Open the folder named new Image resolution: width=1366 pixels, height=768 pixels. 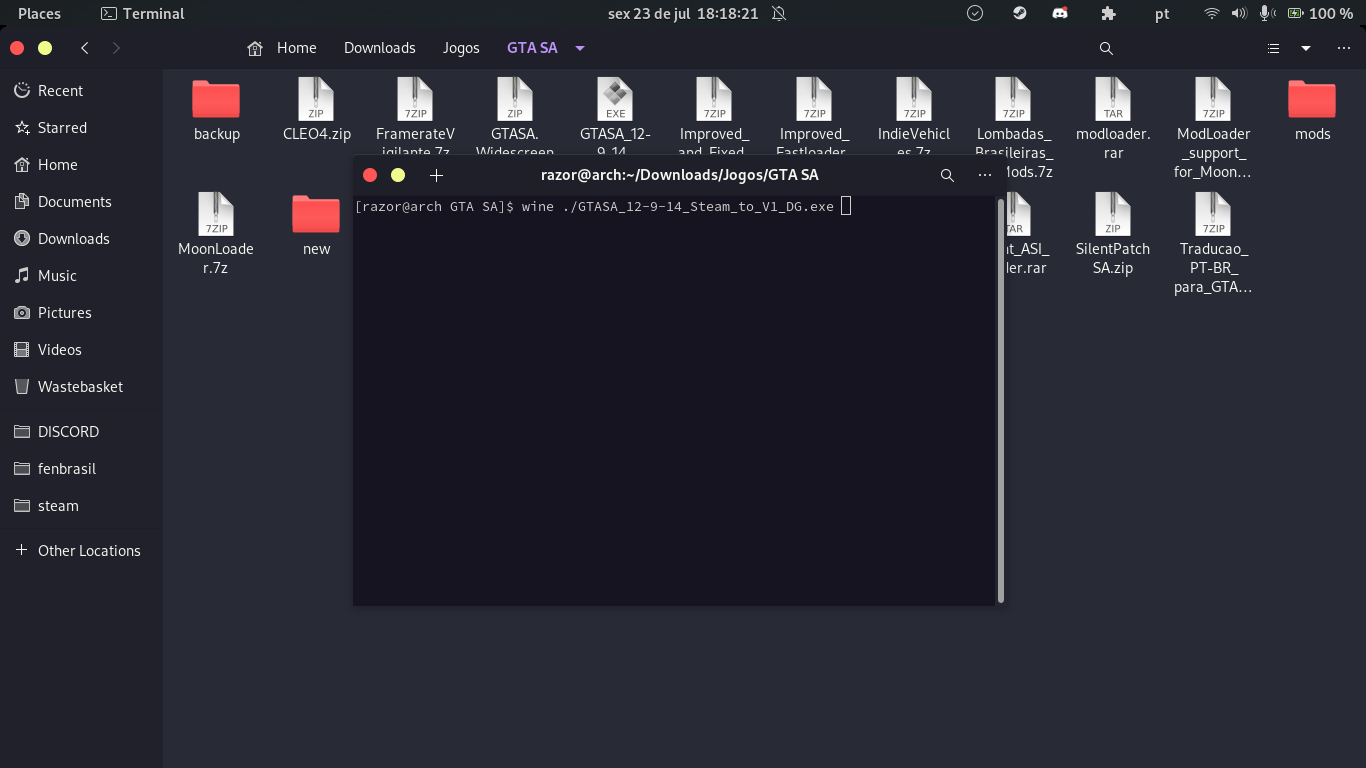(316, 225)
